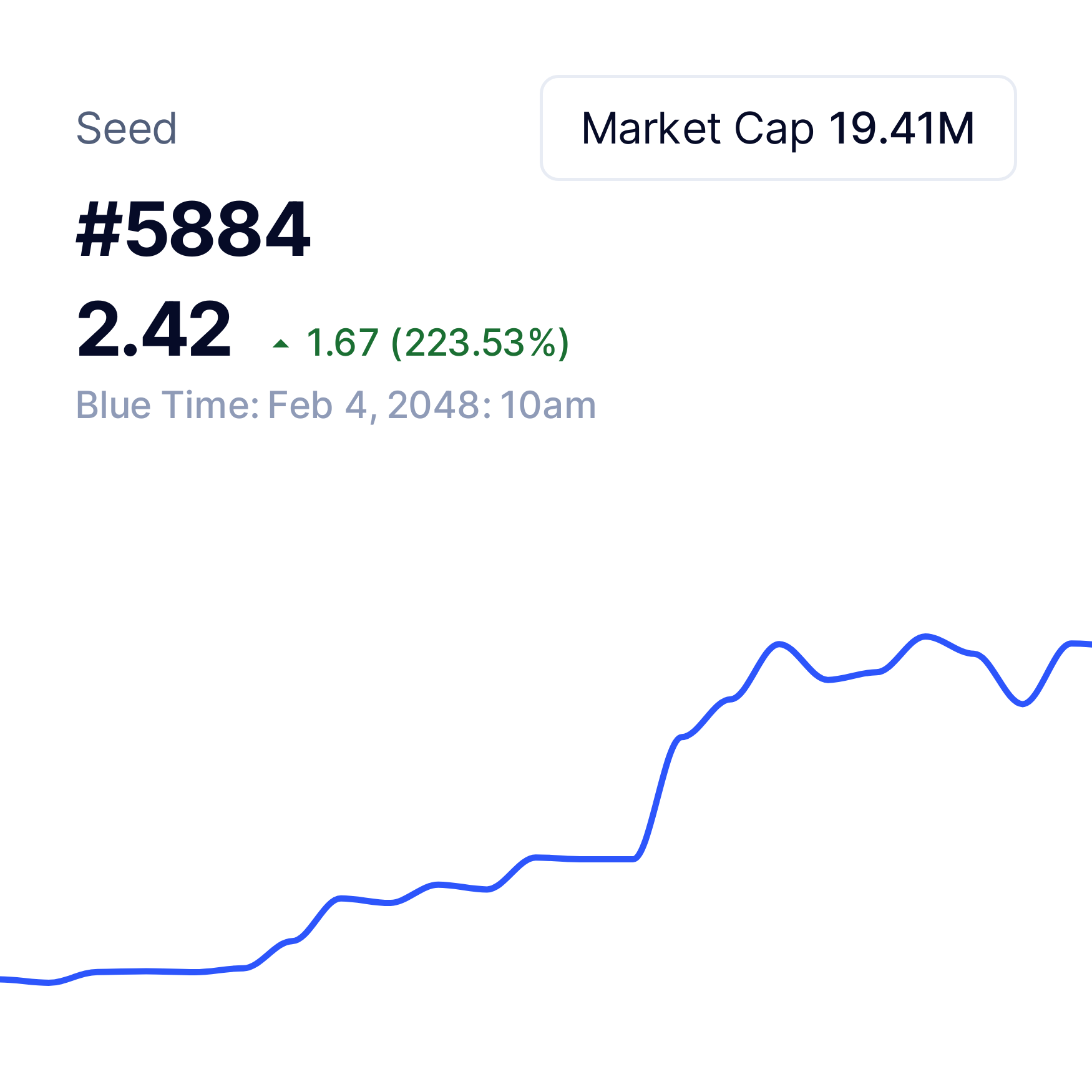Screen dimensions: 1092x1092
Task: Click the chart line's far left starting point
Action: pos(2,979)
